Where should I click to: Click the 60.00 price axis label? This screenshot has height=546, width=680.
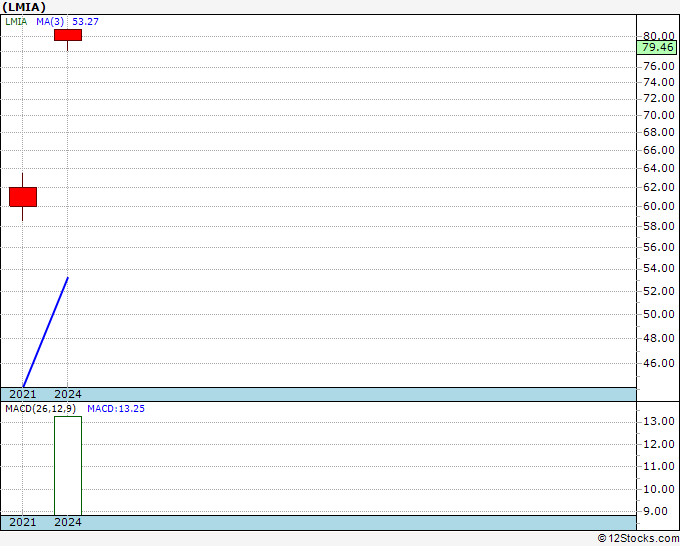point(659,206)
